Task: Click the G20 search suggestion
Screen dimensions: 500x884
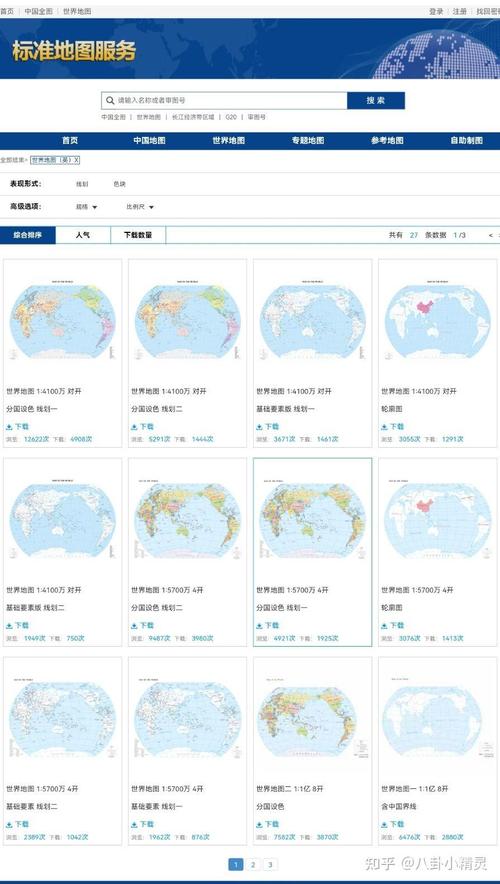Action: pyautogui.click(x=231, y=117)
